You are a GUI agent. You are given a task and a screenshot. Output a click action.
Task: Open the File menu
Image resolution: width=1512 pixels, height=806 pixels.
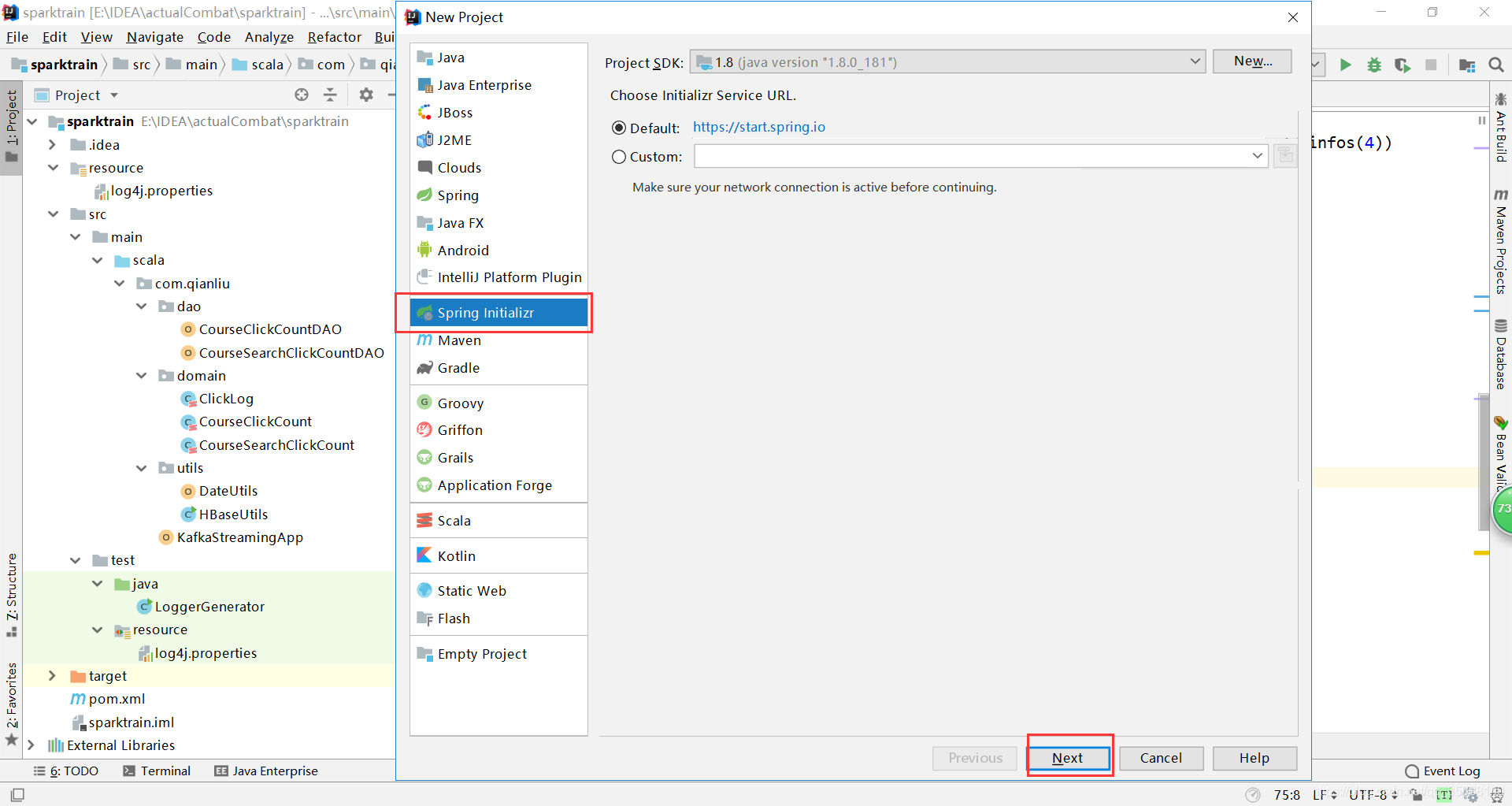[x=17, y=37]
